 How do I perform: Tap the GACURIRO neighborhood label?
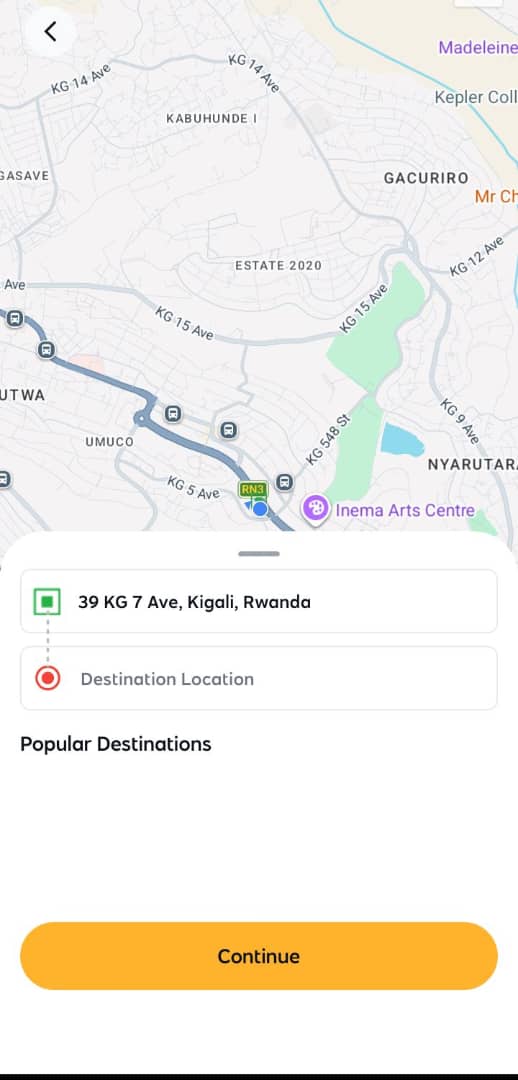(426, 178)
